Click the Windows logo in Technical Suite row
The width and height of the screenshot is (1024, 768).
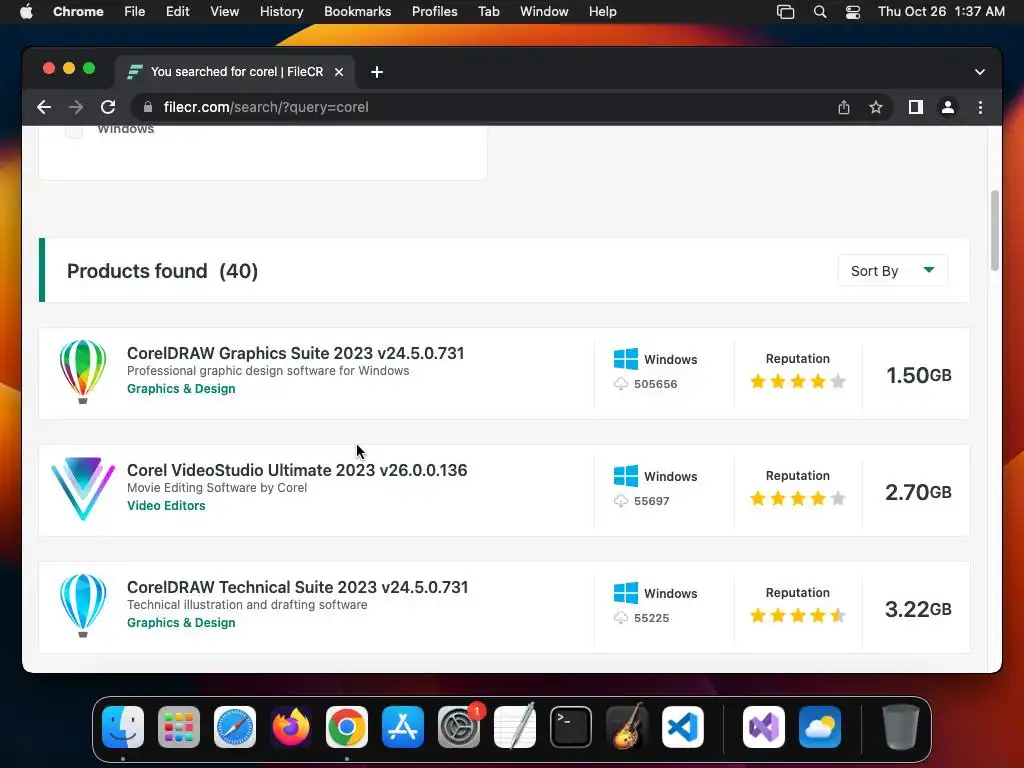point(626,593)
